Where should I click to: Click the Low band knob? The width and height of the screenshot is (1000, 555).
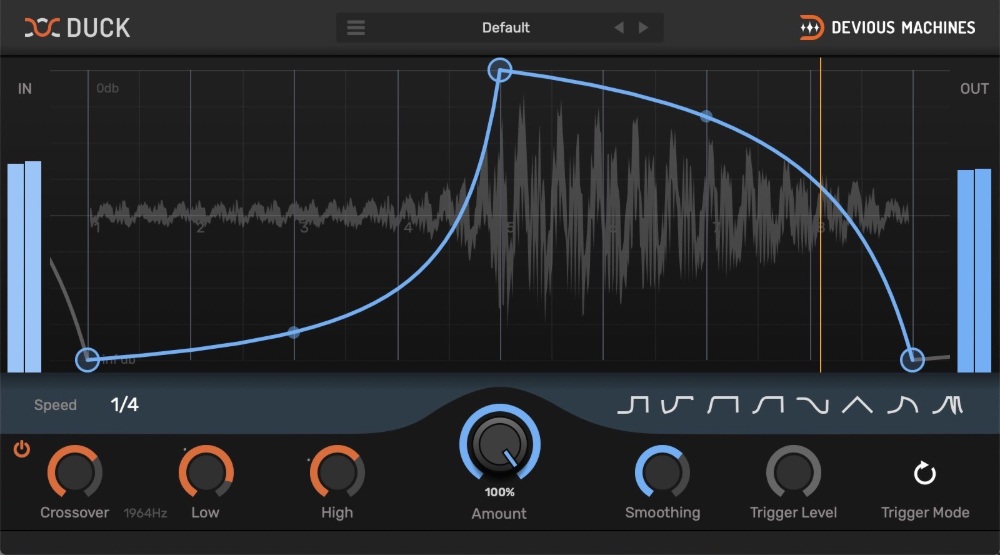pos(206,472)
